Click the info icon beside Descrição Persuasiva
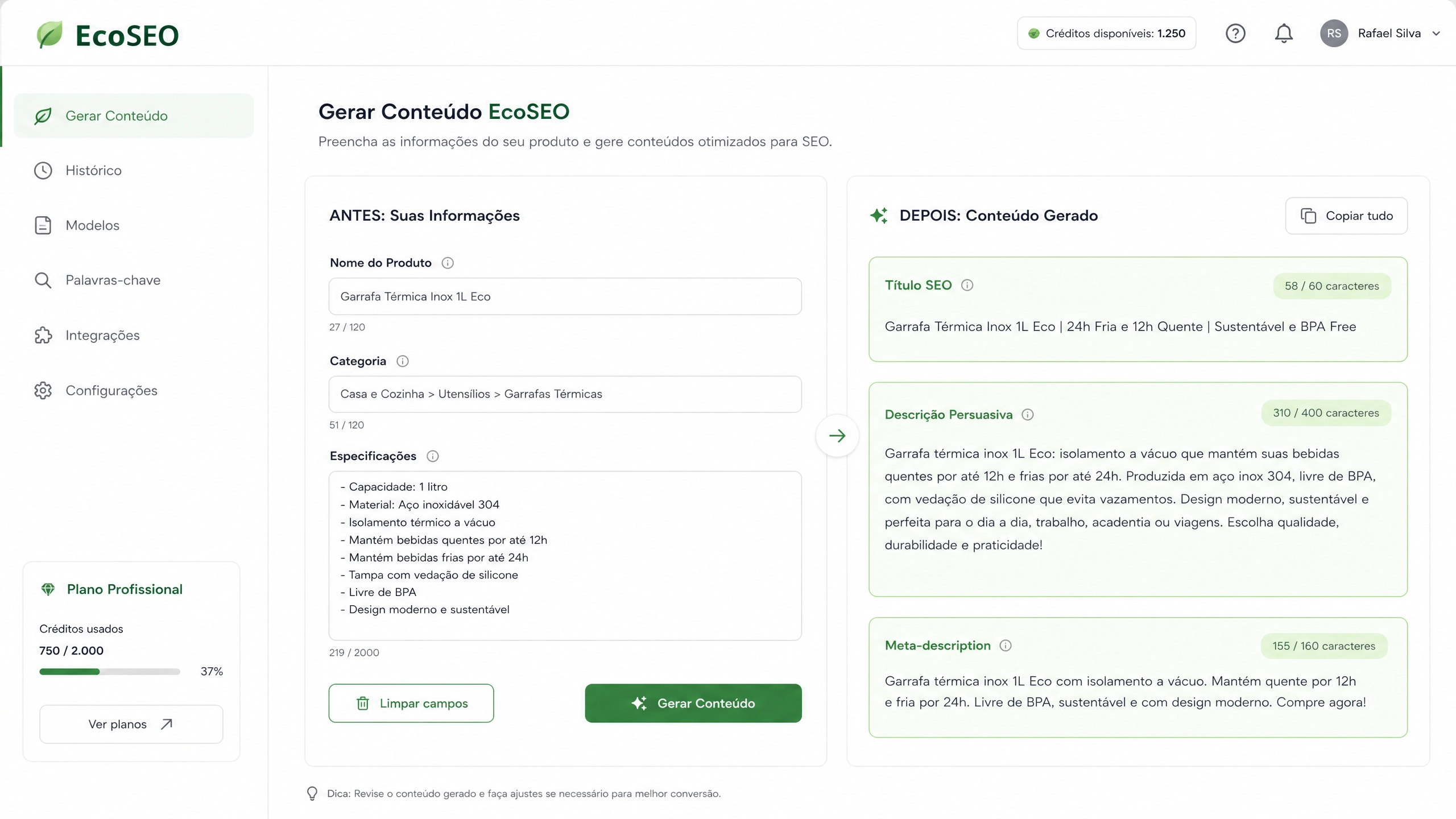Viewport: 1456px width, 819px height. pyautogui.click(x=1028, y=415)
